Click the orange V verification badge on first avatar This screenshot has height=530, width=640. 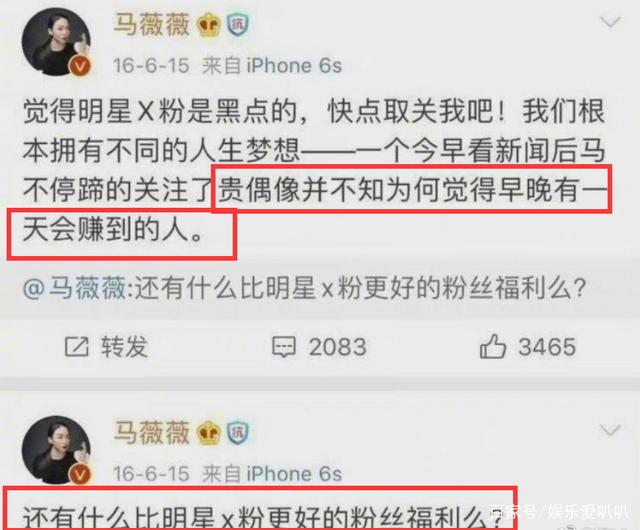coord(80,65)
